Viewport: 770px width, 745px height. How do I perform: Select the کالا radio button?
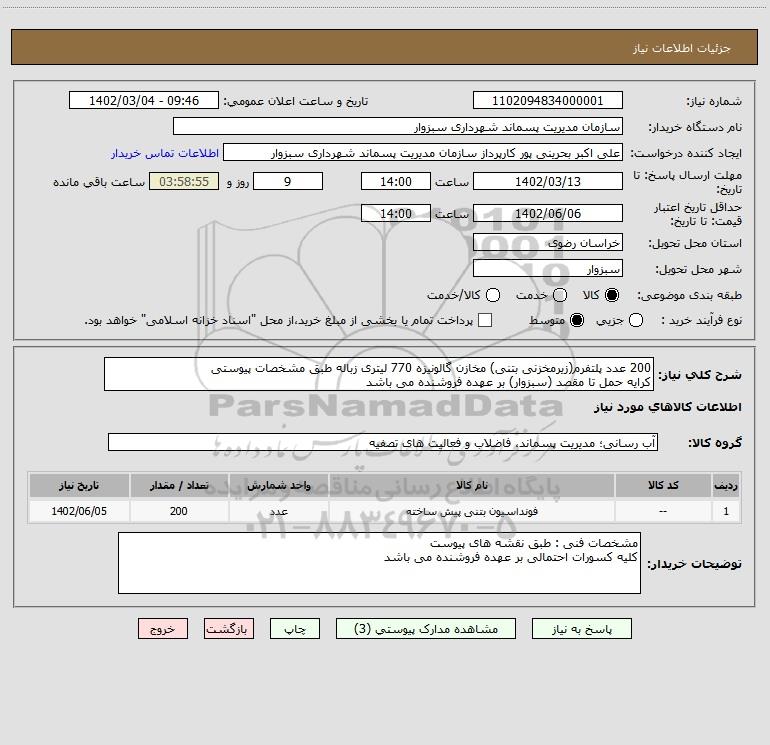click(x=612, y=295)
